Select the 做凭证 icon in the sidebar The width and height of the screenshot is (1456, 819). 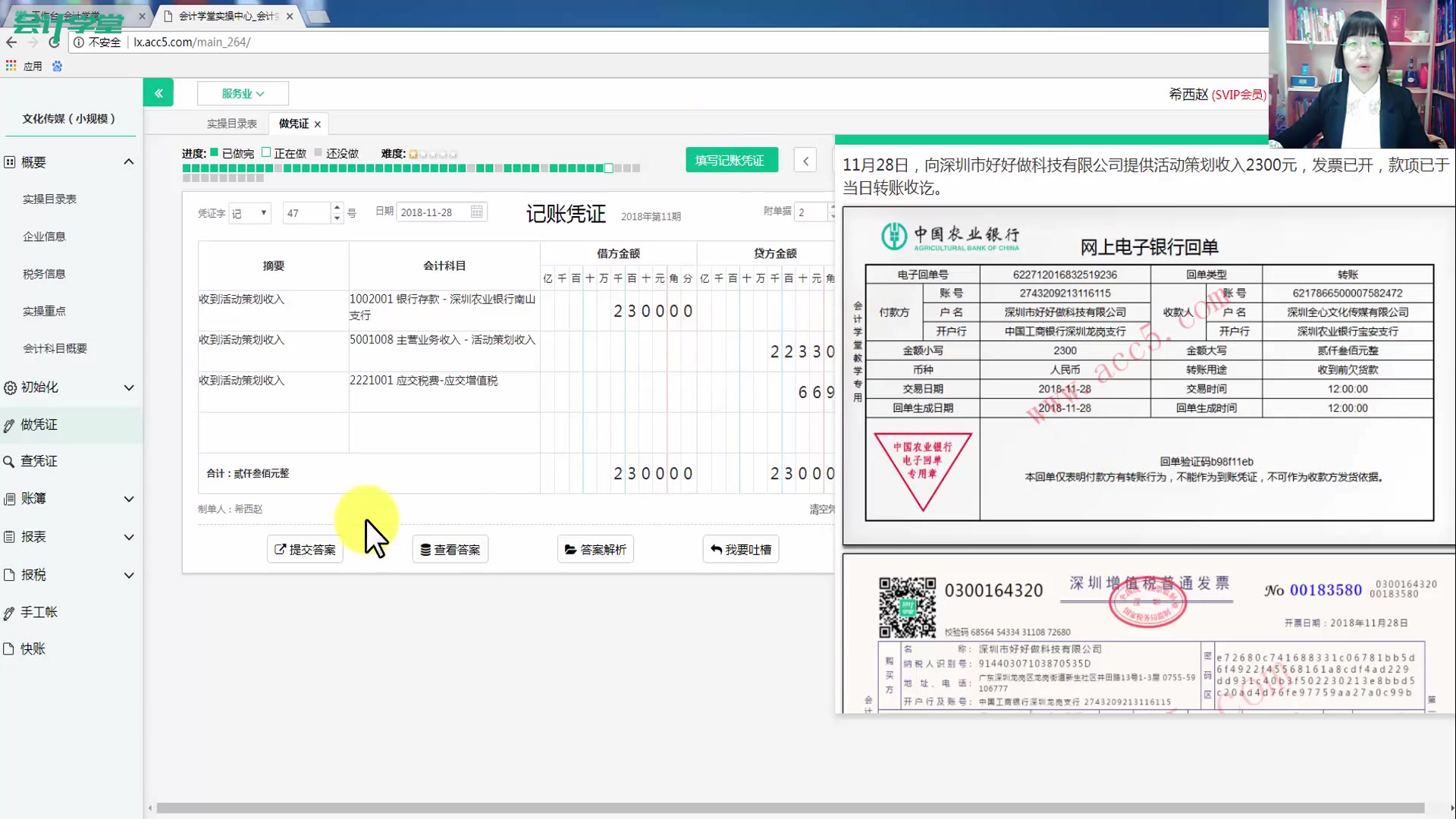[9, 425]
